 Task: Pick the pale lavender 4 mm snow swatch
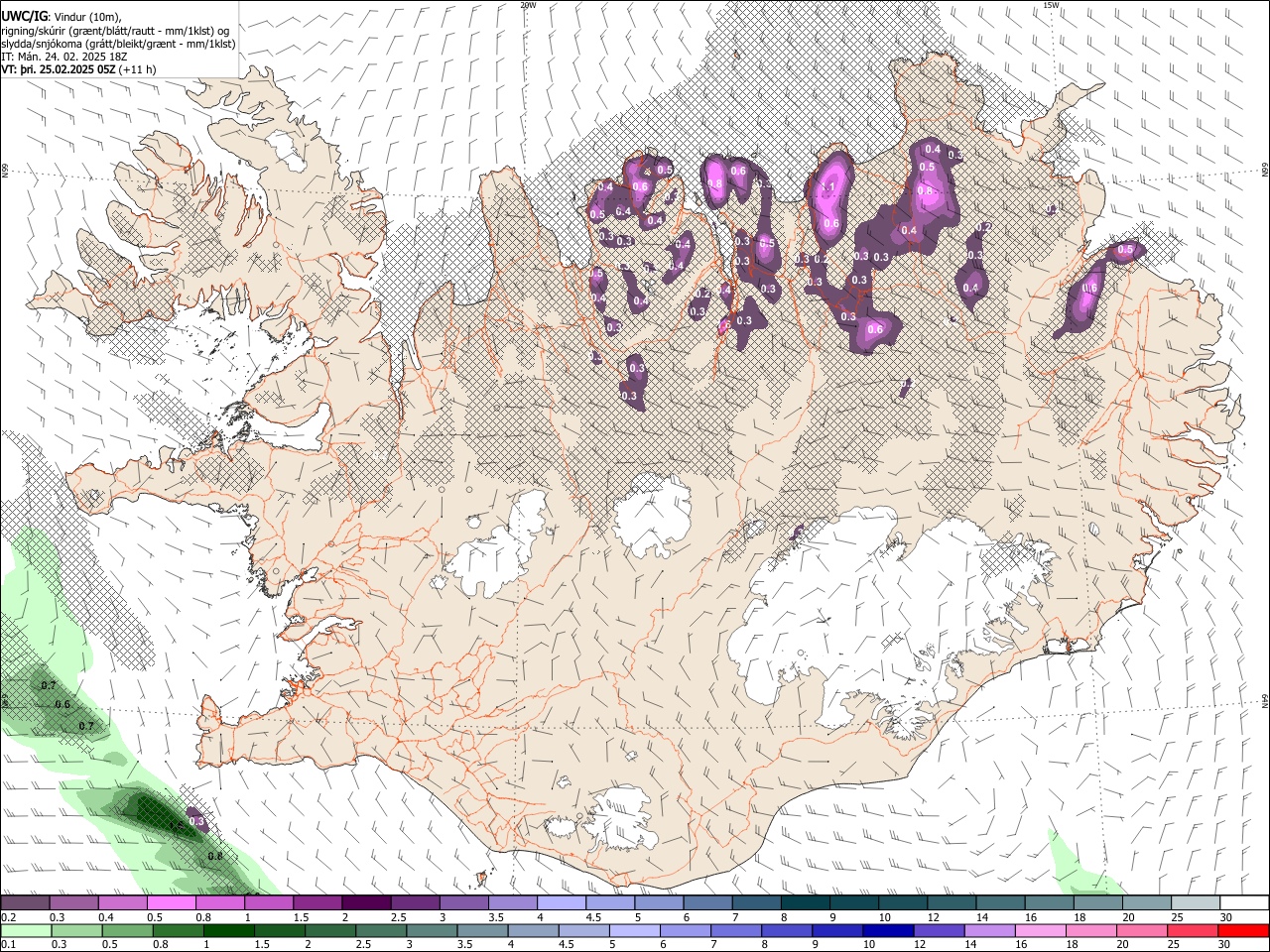[x=562, y=903]
